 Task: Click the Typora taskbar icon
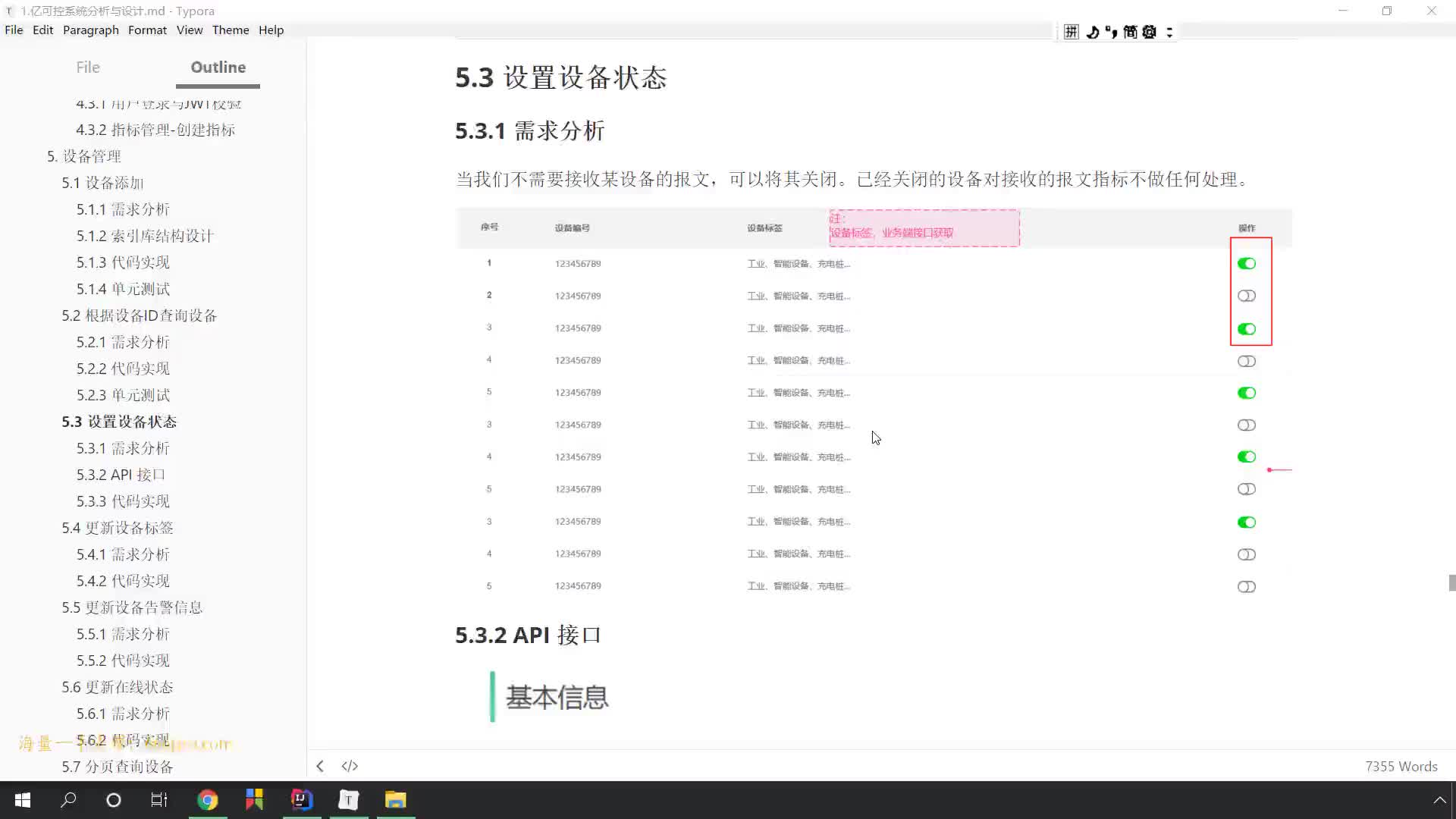coord(349,800)
